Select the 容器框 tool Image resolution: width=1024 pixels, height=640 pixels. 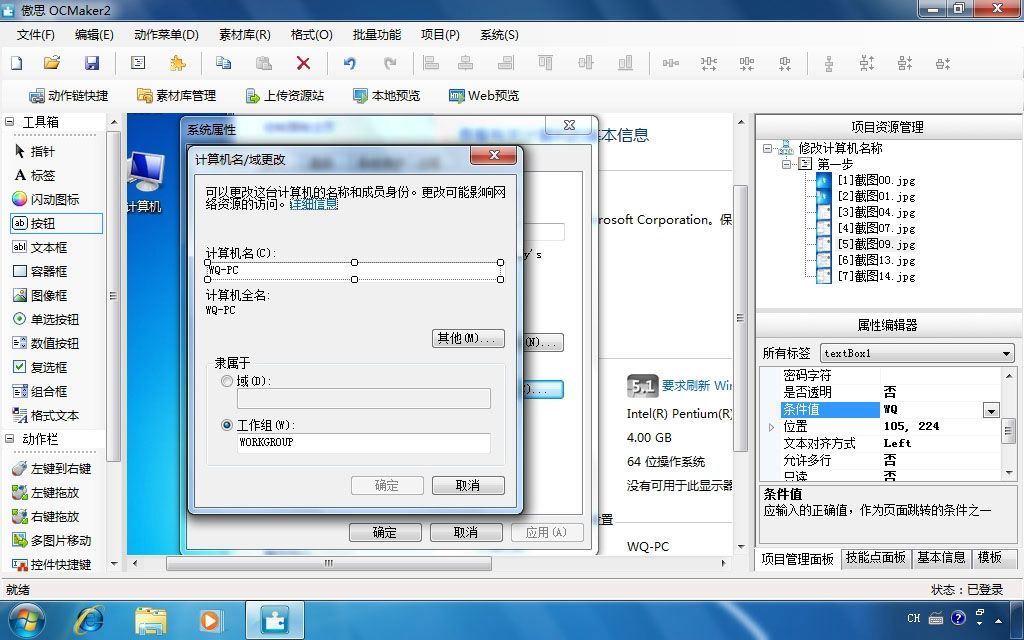40,271
